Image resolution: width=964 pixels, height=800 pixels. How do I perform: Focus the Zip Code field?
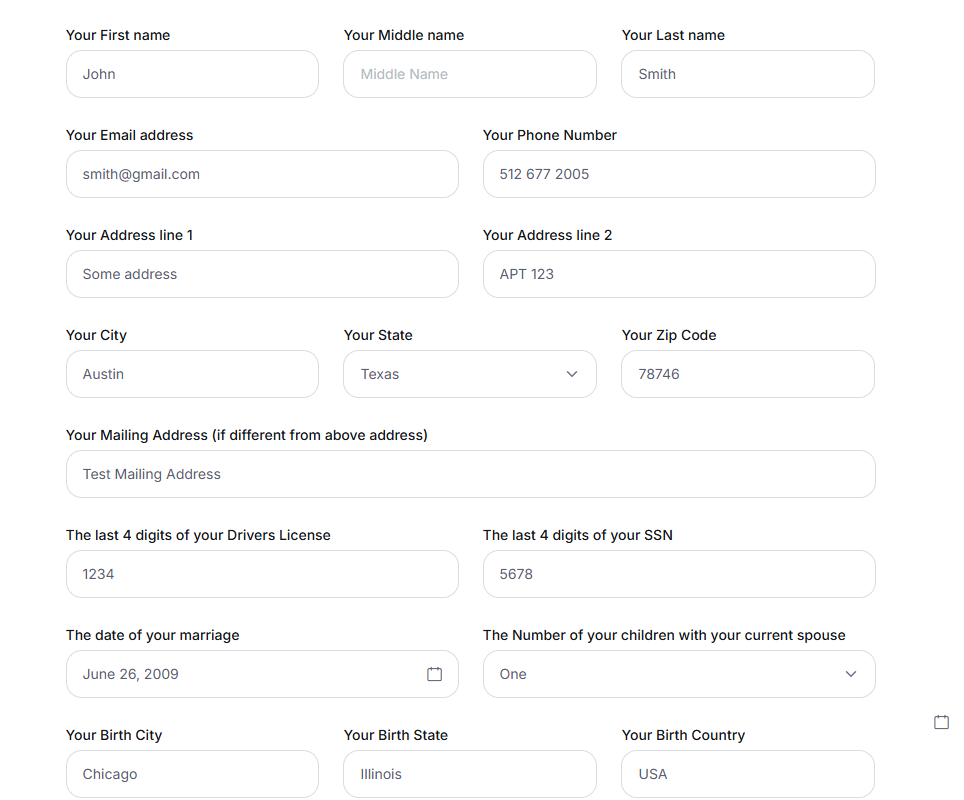748,374
